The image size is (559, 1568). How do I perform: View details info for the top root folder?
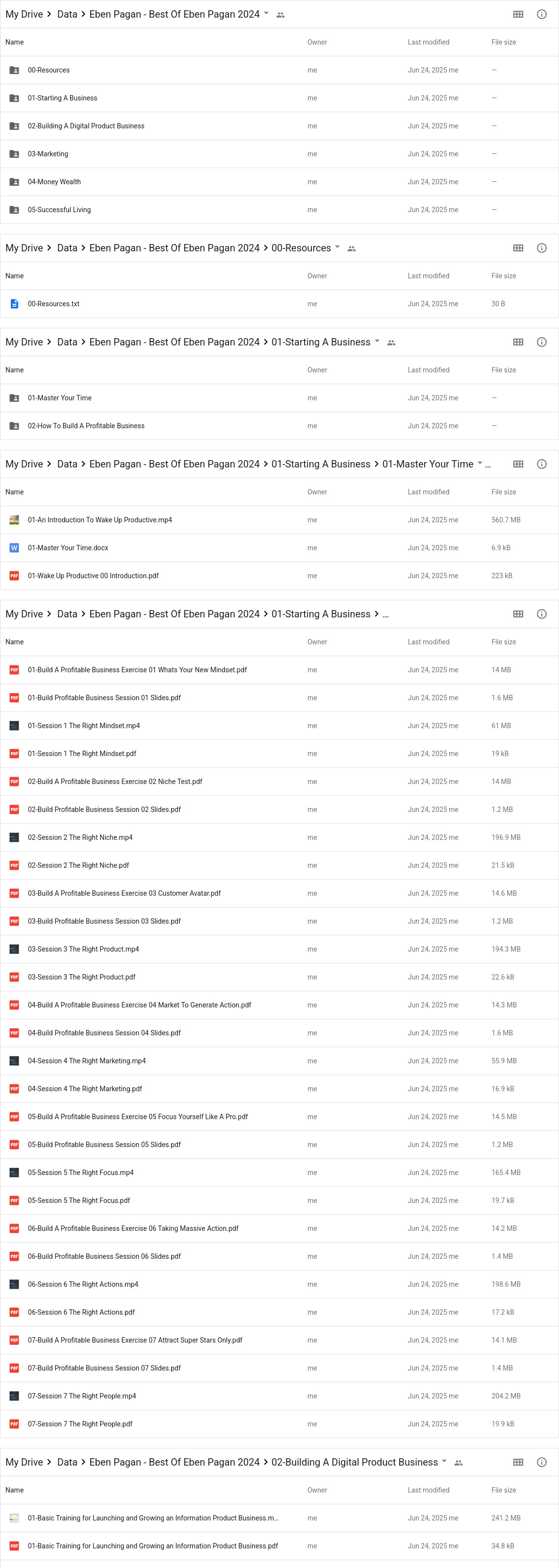(x=541, y=14)
